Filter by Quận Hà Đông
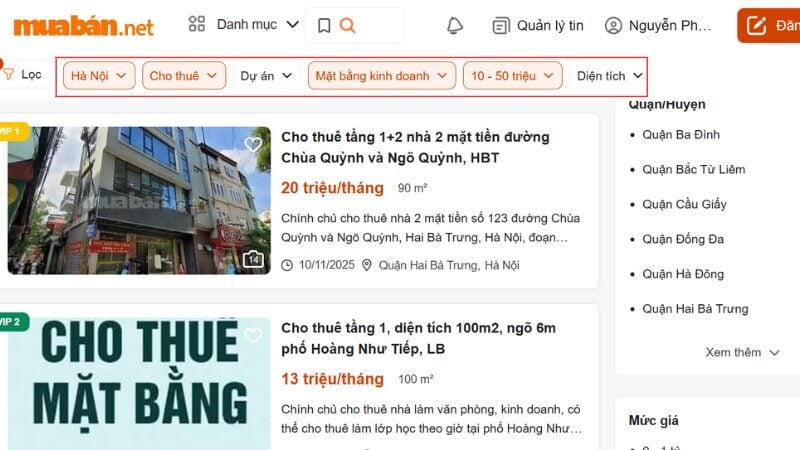Screen dimensions: 800x450 point(683,274)
